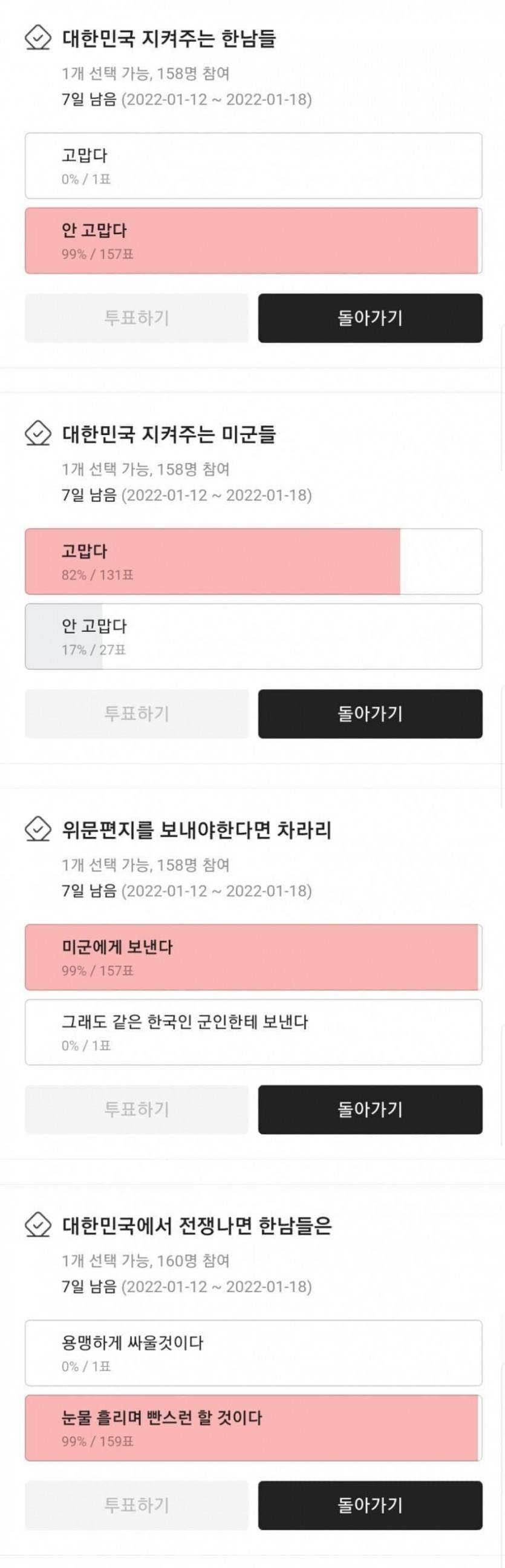
Task: Select '안 고맙다' with 157 votes
Action: (x=253, y=240)
